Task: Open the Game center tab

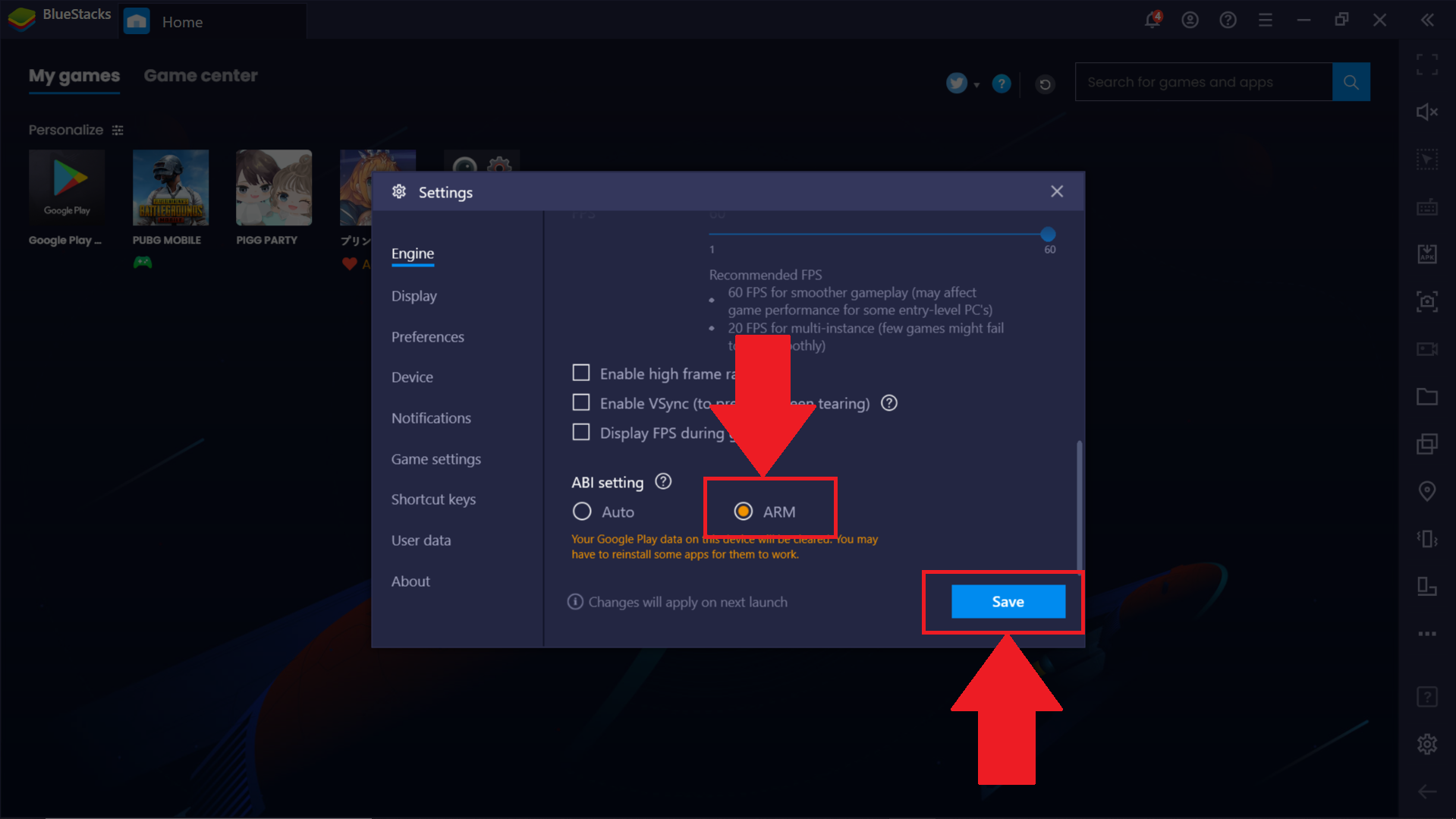Action: (200, 76)
